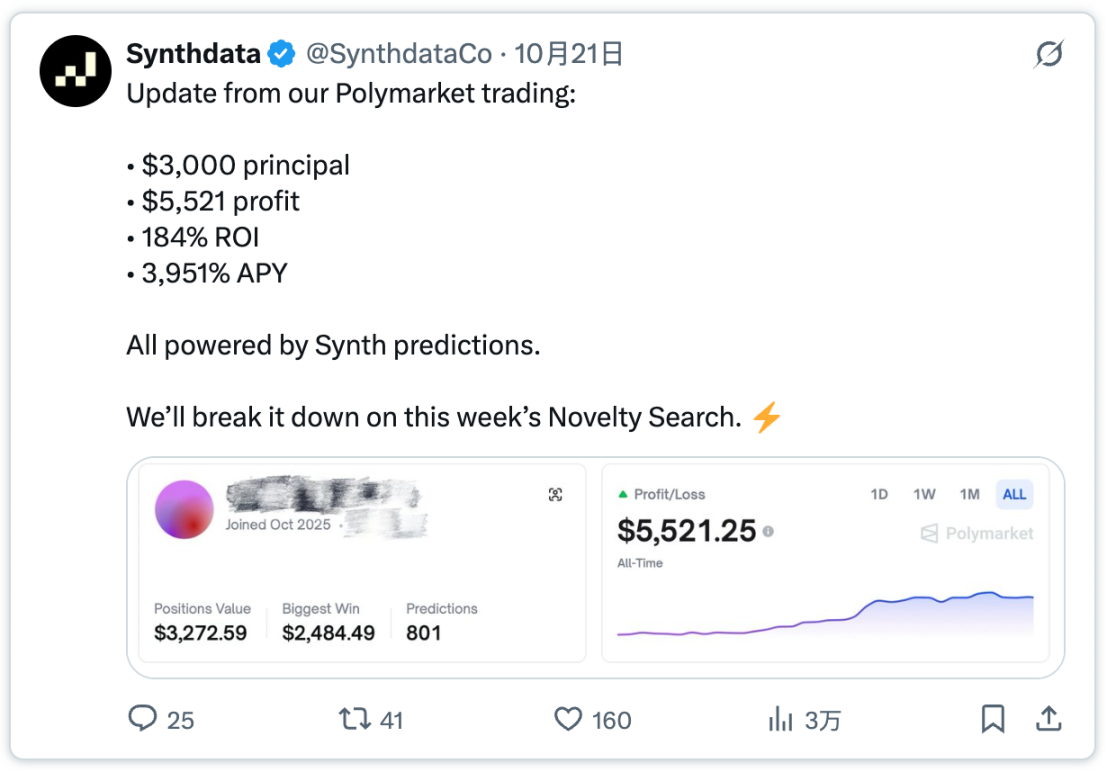Bookmark this post
The height and width of the screenshot is (772, 1107).
[x=992, y=719]
